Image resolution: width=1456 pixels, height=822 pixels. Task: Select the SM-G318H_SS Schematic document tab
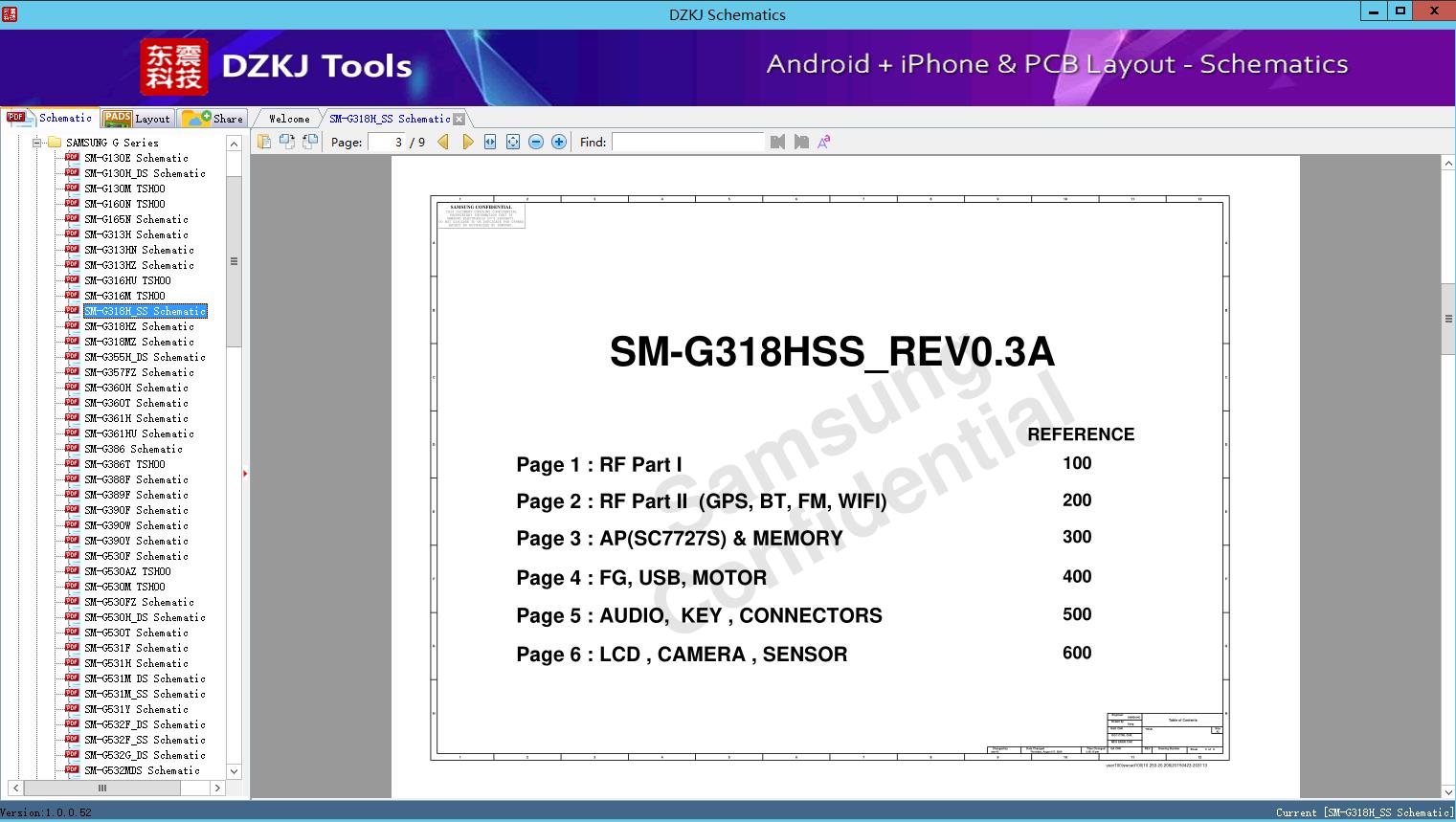tap(390, 119)
